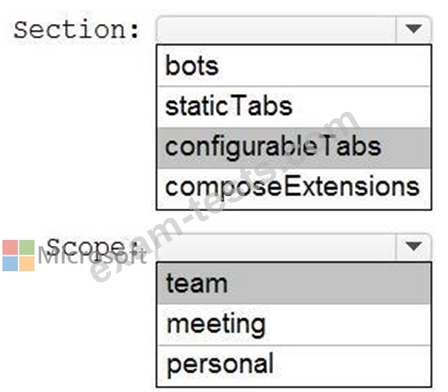Click the blue square of Microsoft logo
Screen dimensions: 448x392
pyautogui.click(x=10, y=264)
